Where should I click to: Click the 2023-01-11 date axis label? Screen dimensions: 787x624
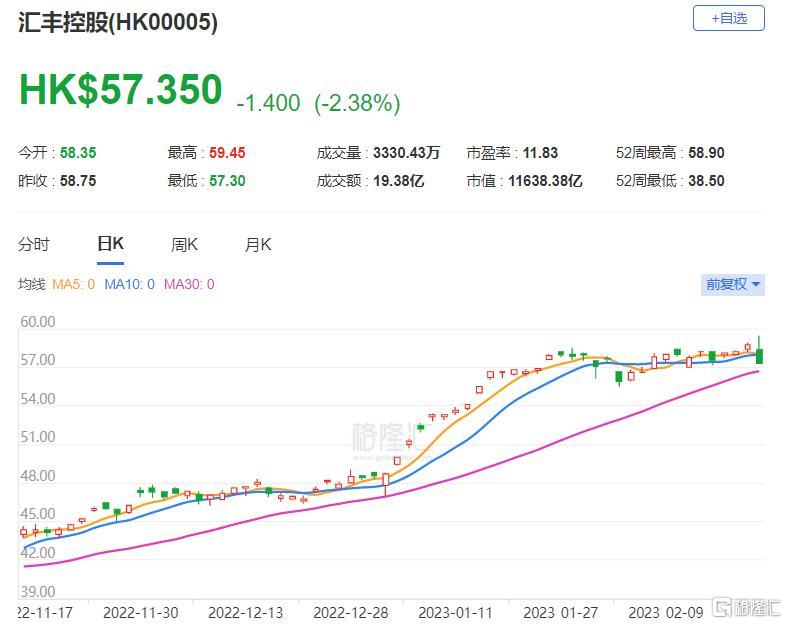[456, 613]
